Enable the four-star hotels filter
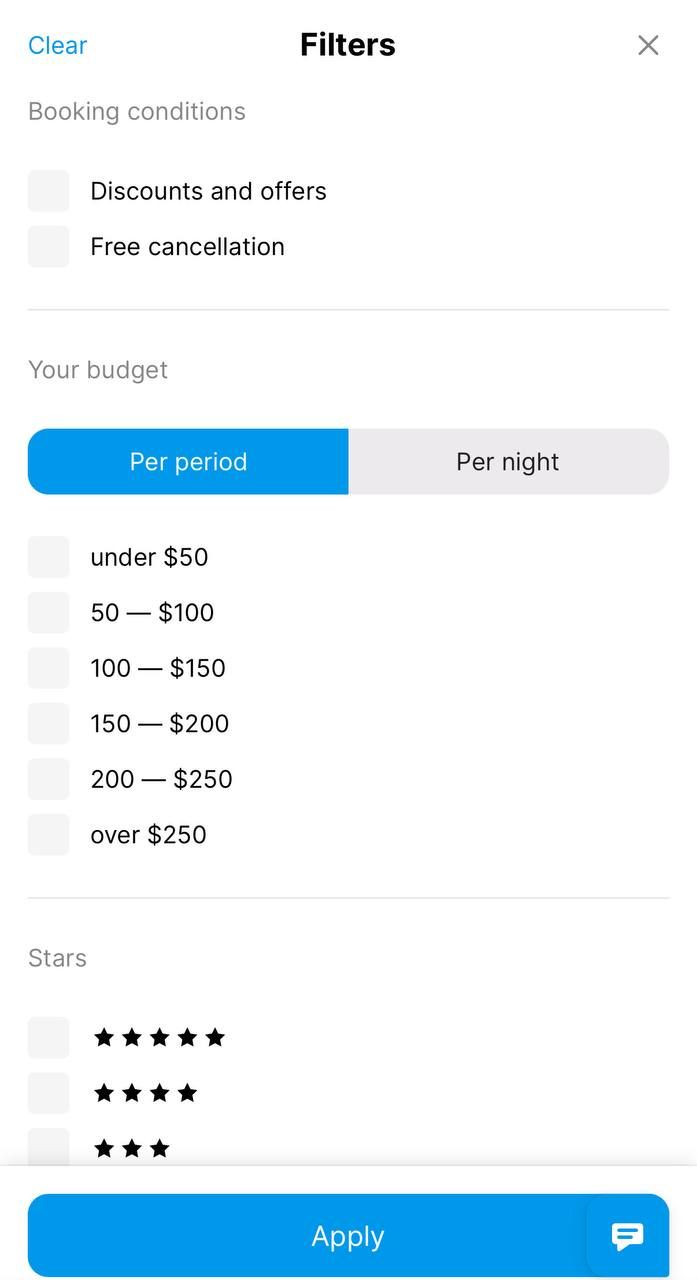 pos(48,1092)
